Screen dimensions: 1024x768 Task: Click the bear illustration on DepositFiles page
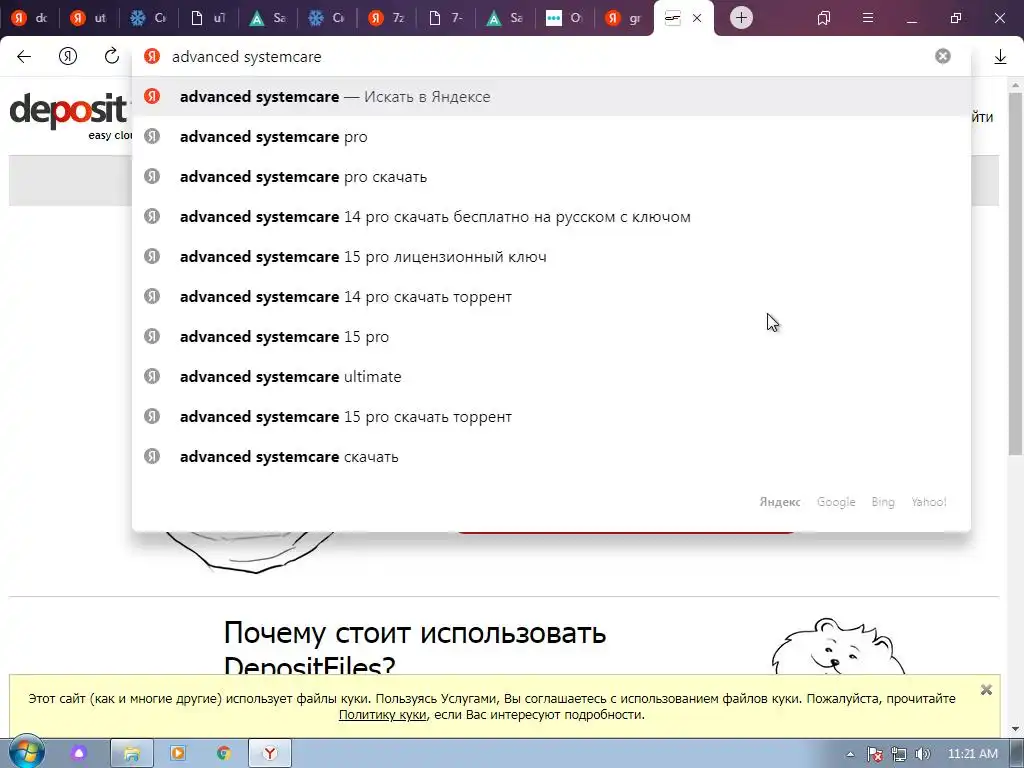838,647
